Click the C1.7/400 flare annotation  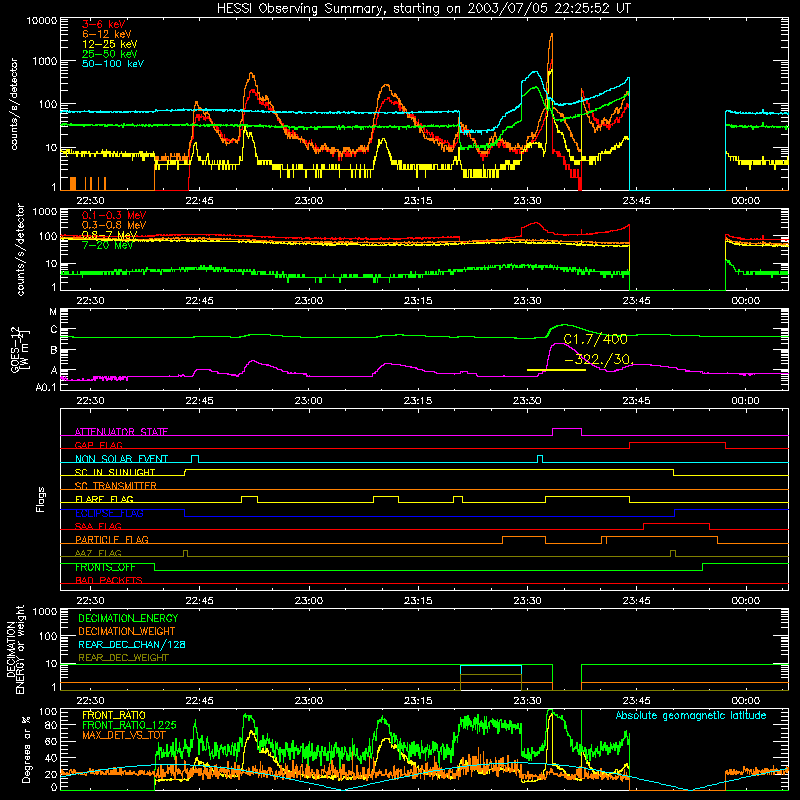pos(595,339)
